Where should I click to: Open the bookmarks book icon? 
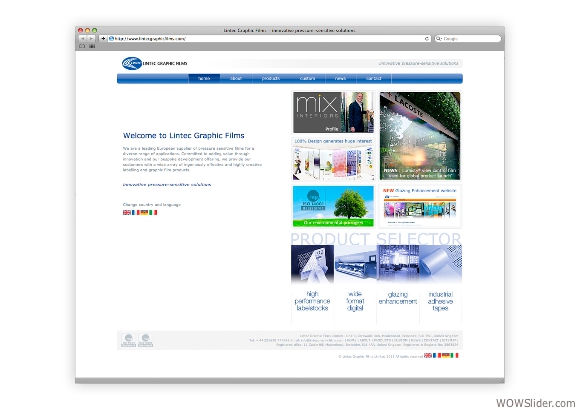pos(82,46)
